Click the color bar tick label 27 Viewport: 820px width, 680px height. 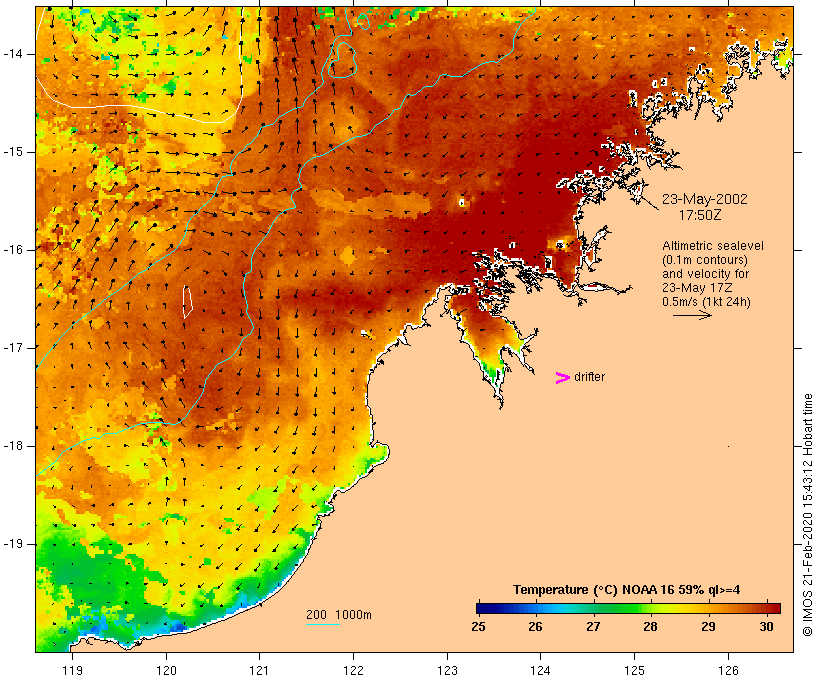[x=593, y=627]
